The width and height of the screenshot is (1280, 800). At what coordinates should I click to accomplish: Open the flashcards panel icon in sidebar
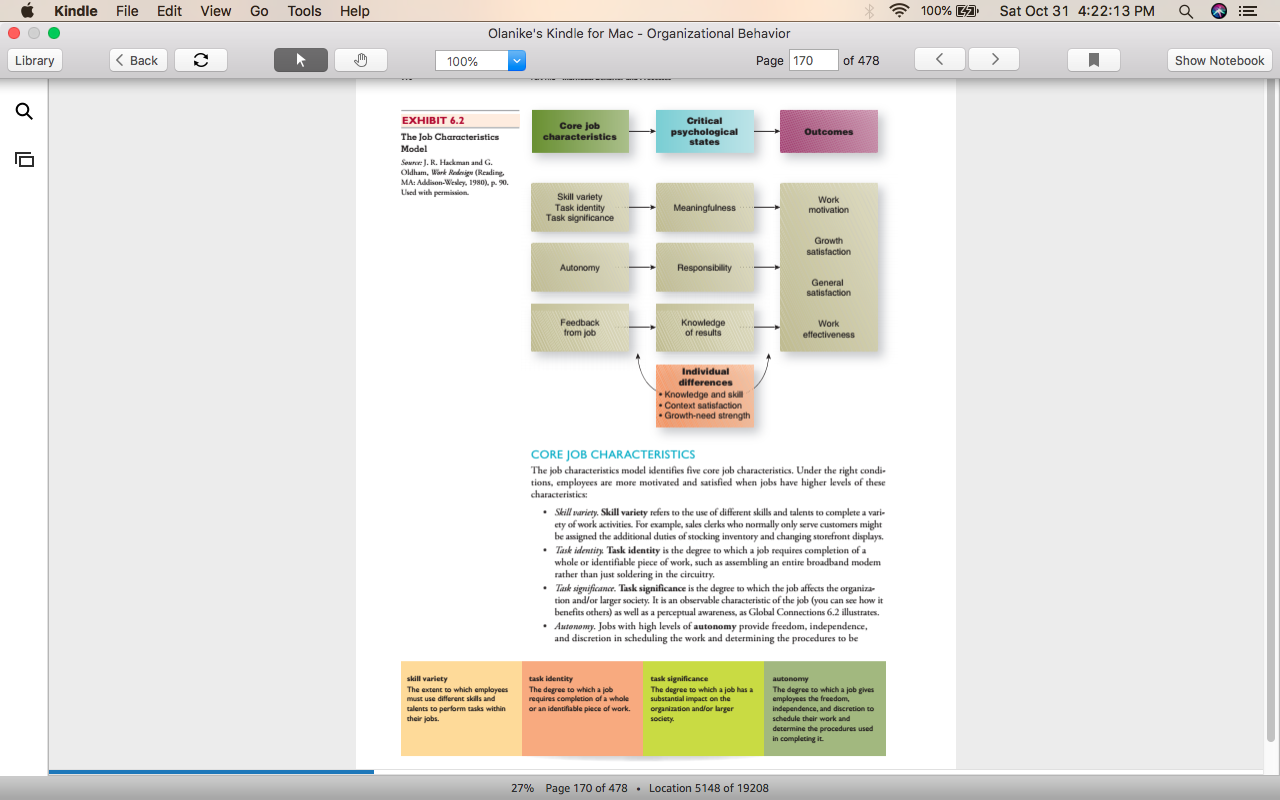tap(24, 159)
